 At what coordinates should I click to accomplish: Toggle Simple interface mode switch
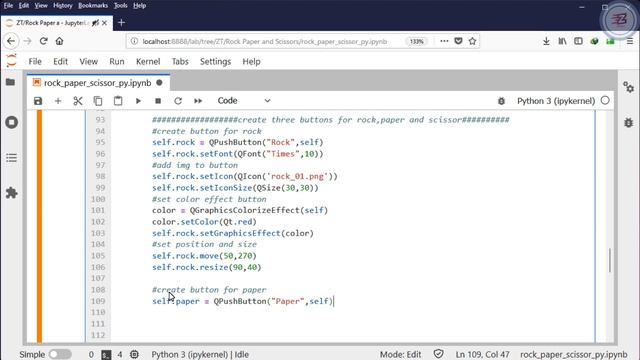coord(60,354)
